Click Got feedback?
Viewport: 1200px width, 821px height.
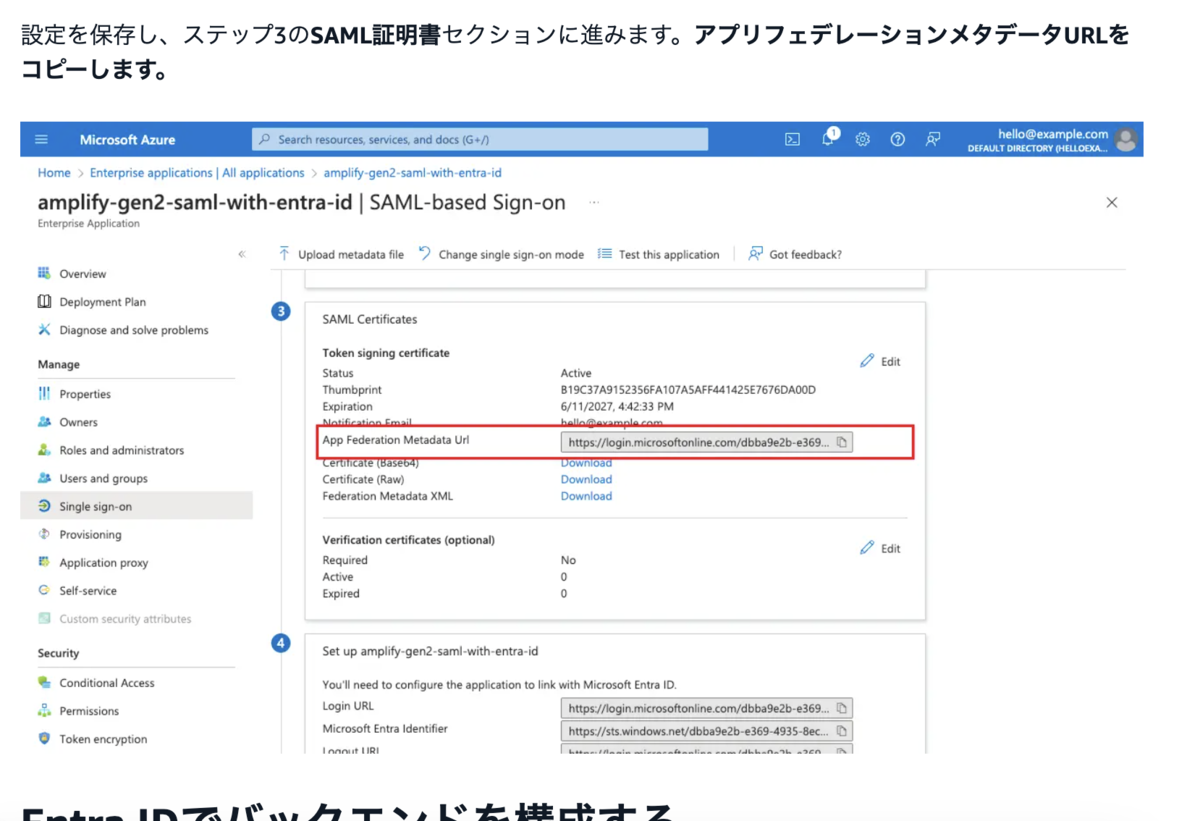[795, 254]
